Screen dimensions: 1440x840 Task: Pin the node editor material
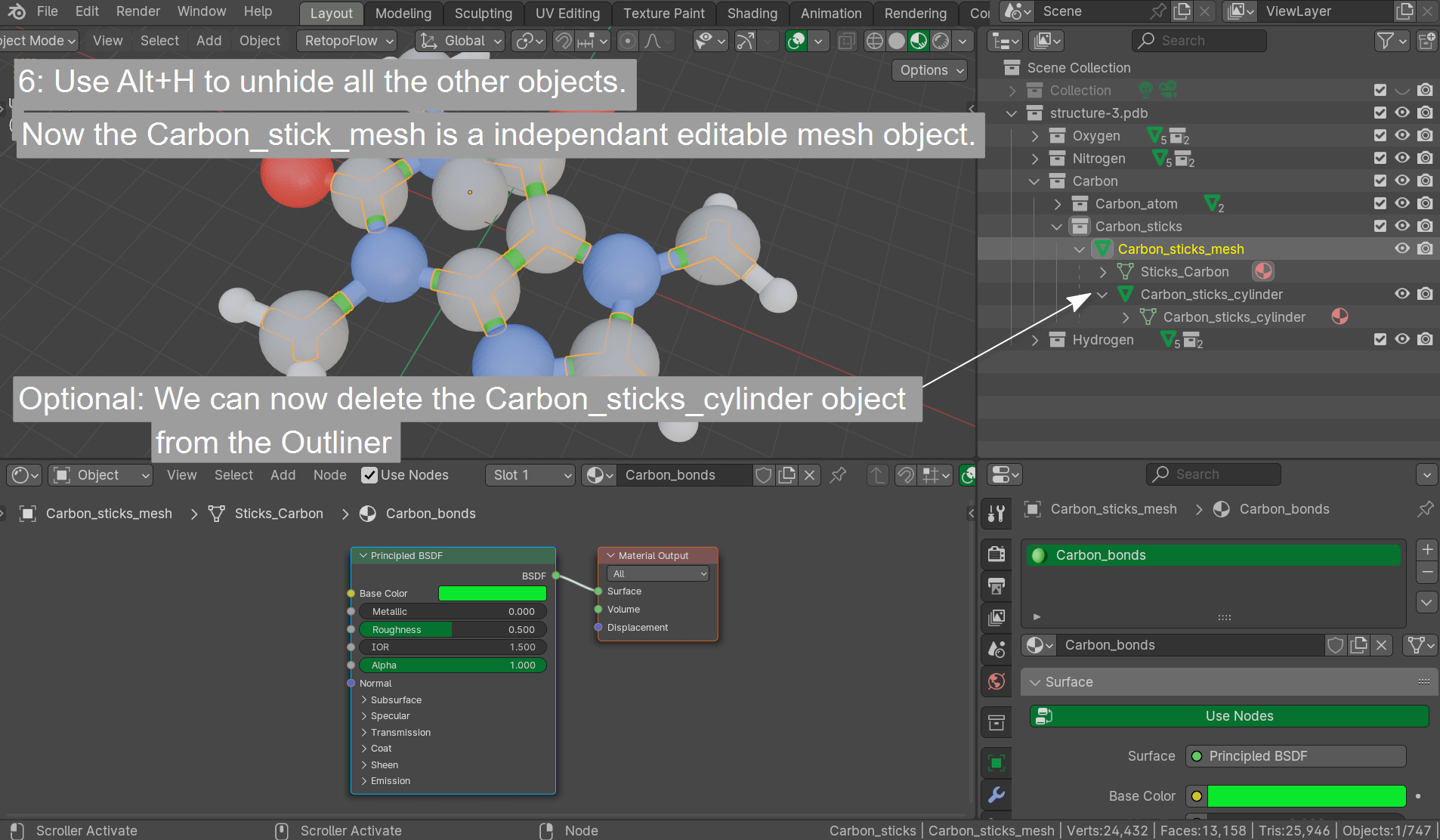click(838, 475)
